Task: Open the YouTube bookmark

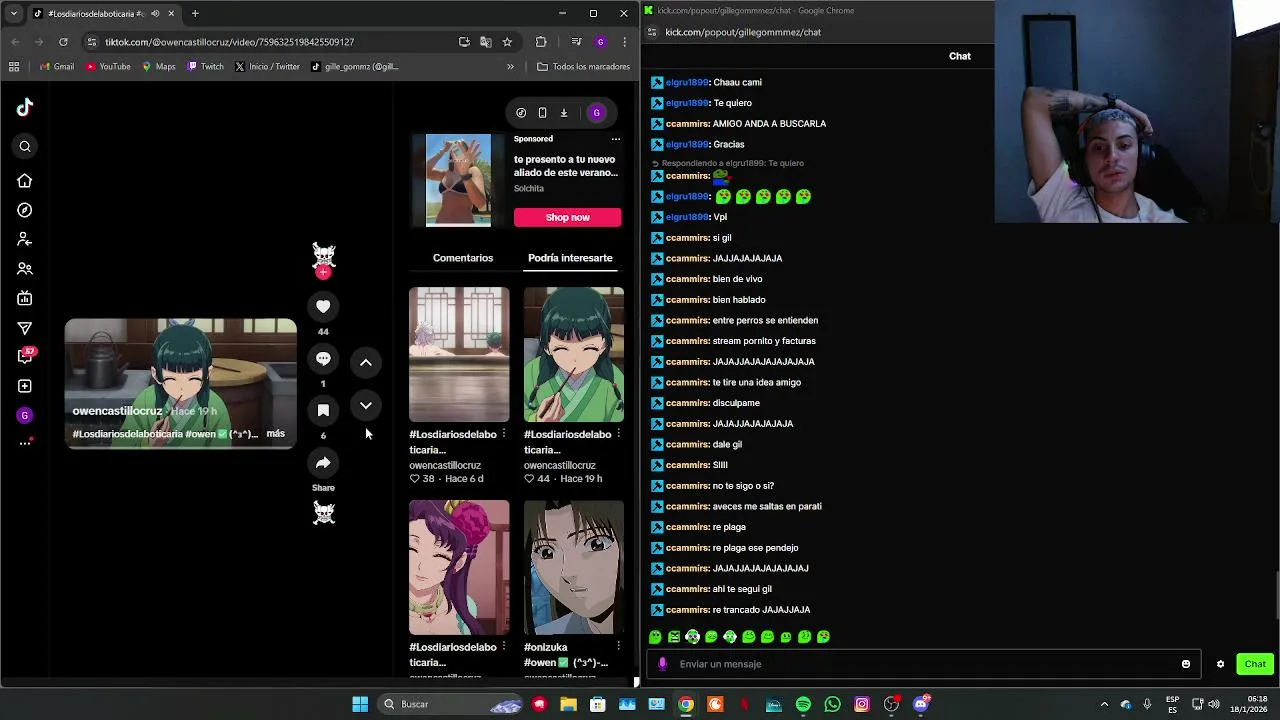Action: pos(108,67)
